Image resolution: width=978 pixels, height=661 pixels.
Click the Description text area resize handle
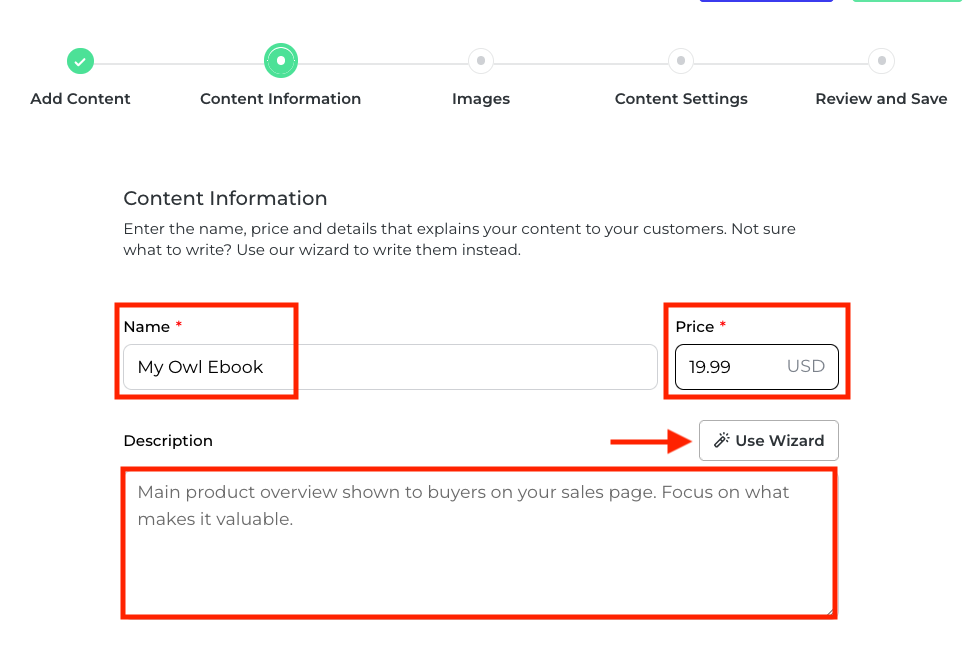pos(829,610)
